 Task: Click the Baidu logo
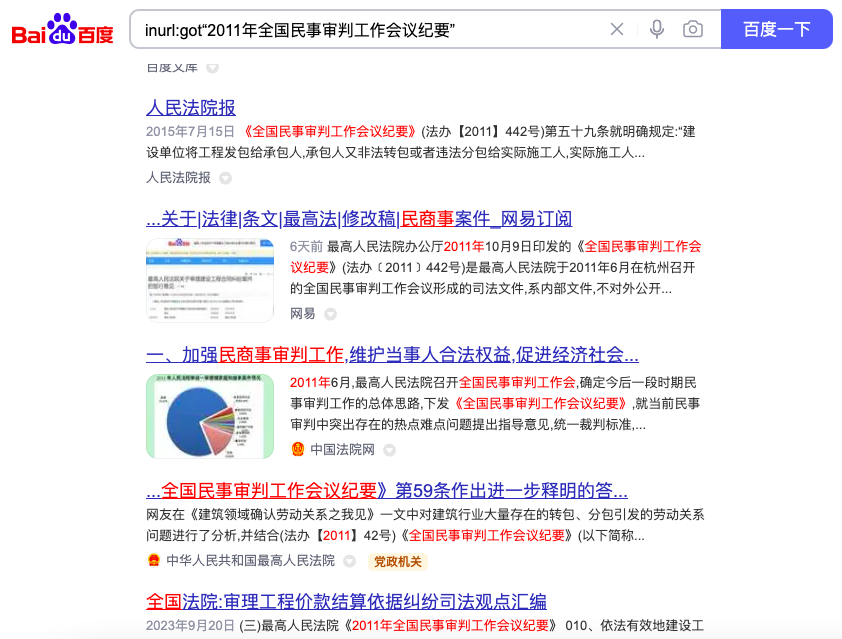click(60, 28)
